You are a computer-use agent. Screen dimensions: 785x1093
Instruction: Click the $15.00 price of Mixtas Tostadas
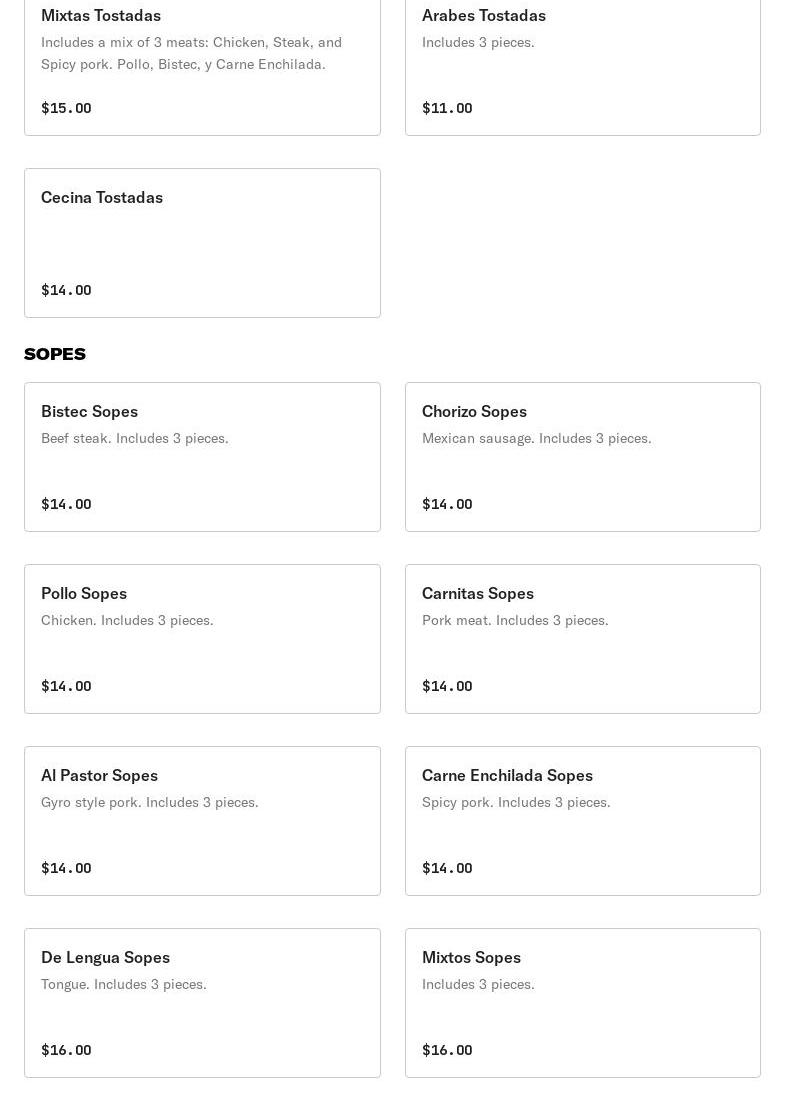(x=66, y=108)
